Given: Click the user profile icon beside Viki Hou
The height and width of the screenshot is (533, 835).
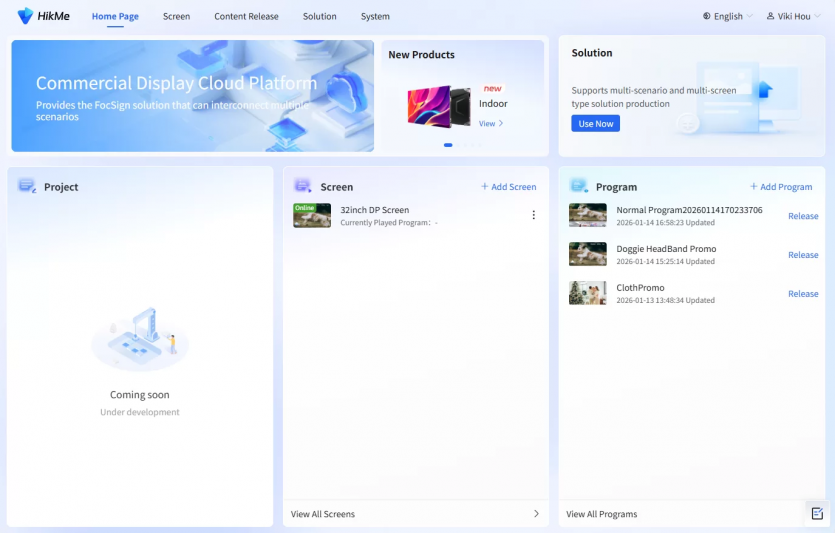Looking at the screenshot, I should 770,16.
